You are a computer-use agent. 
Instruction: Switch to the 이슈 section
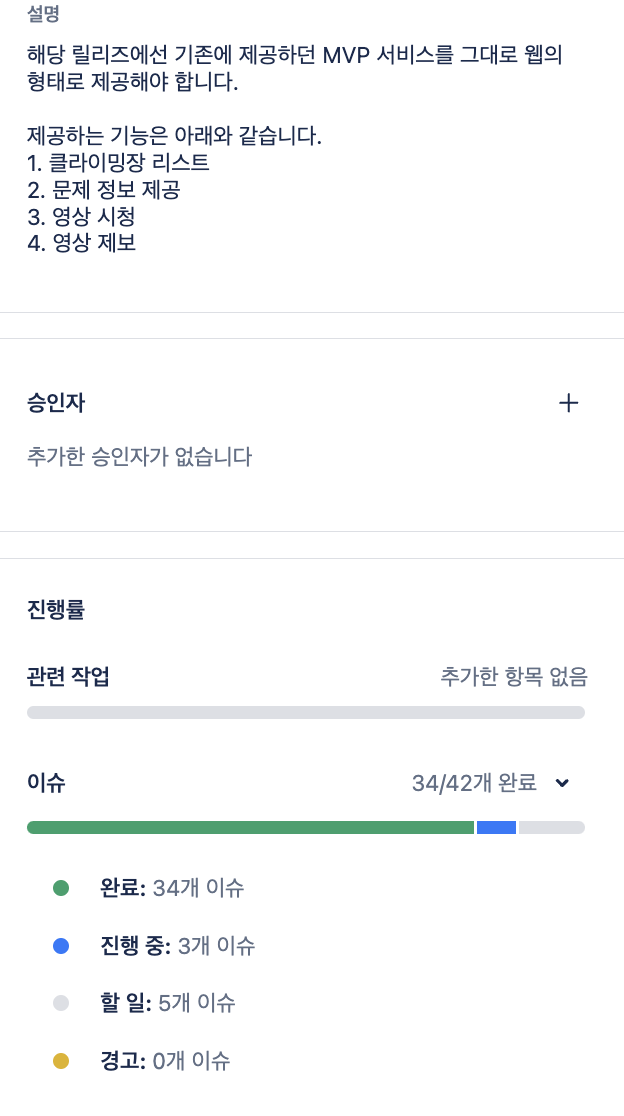[43, 783]
